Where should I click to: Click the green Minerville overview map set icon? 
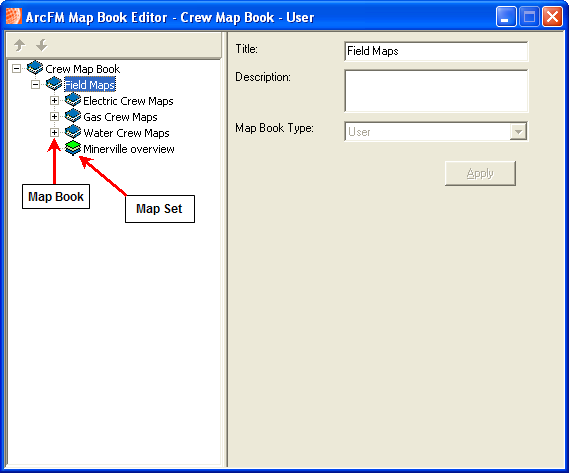click(x=73, y=148)
